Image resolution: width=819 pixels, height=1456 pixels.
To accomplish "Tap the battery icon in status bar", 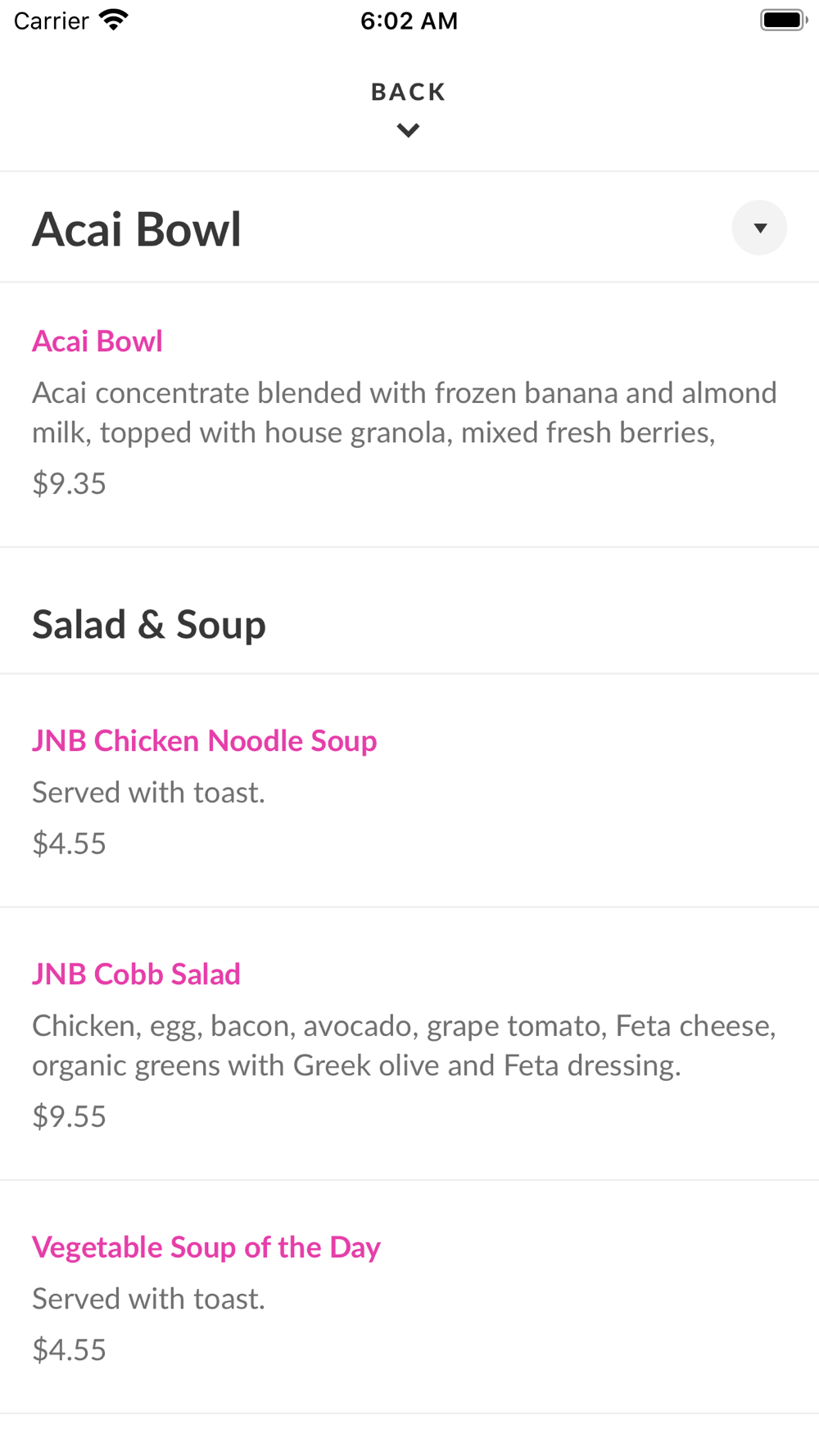I will pyautogui.click(x=784, y=20).
